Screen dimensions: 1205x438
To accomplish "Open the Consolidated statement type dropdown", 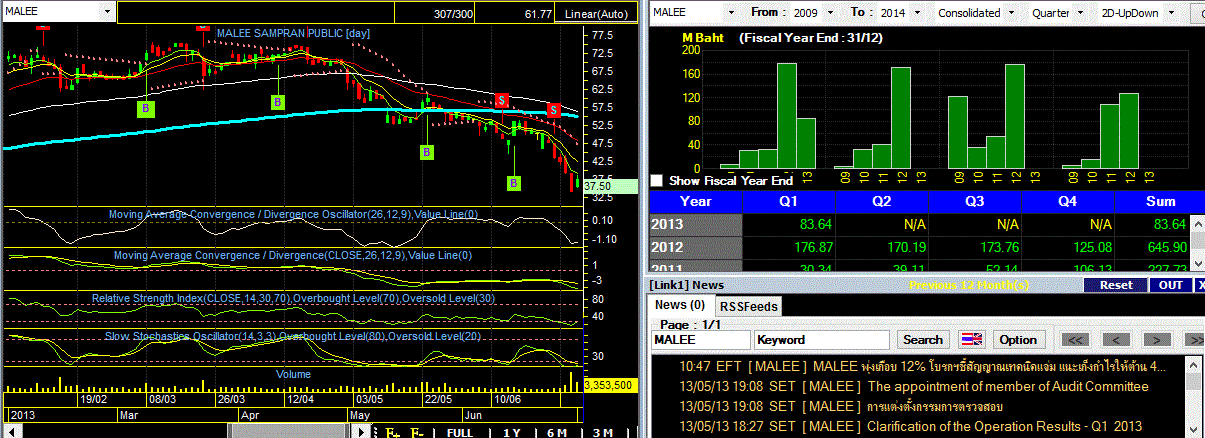I will click(x=1012, y=12).
